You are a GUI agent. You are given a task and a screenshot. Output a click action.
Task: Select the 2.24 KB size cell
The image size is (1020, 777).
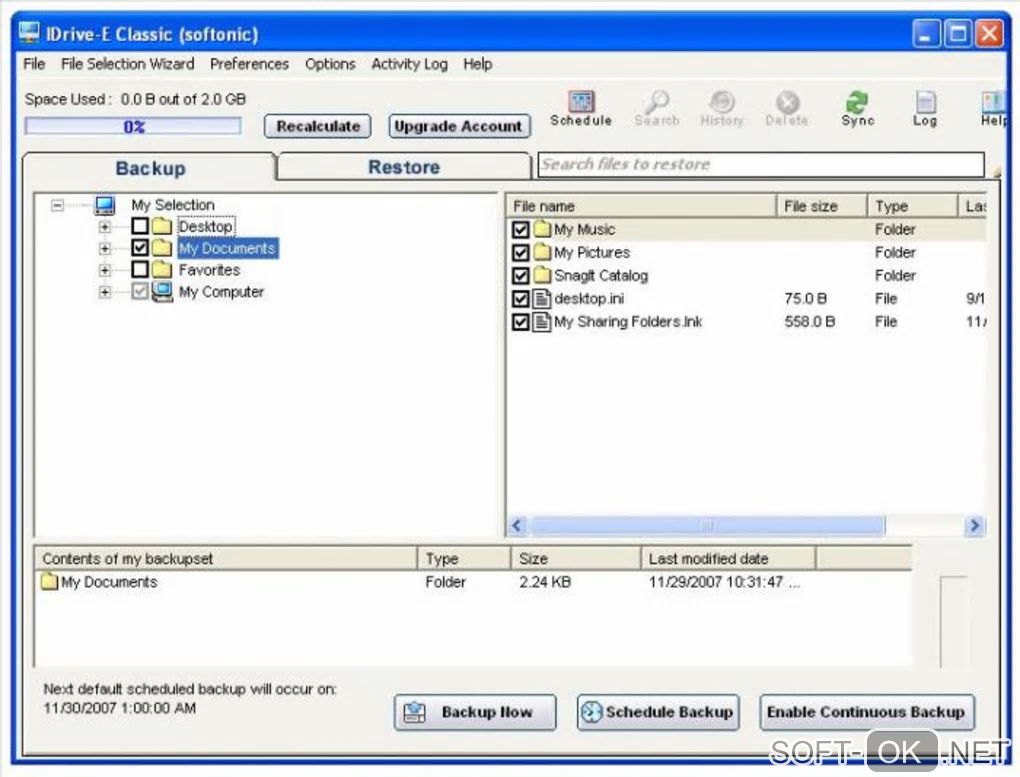545,582
